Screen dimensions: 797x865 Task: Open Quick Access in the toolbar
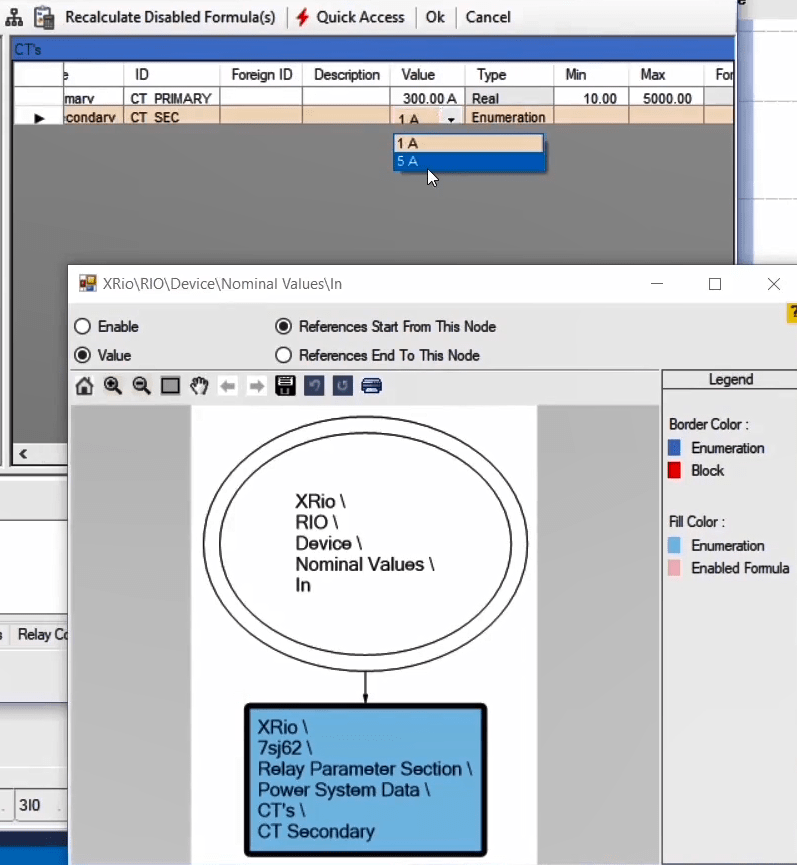click(x=350, y=17)
